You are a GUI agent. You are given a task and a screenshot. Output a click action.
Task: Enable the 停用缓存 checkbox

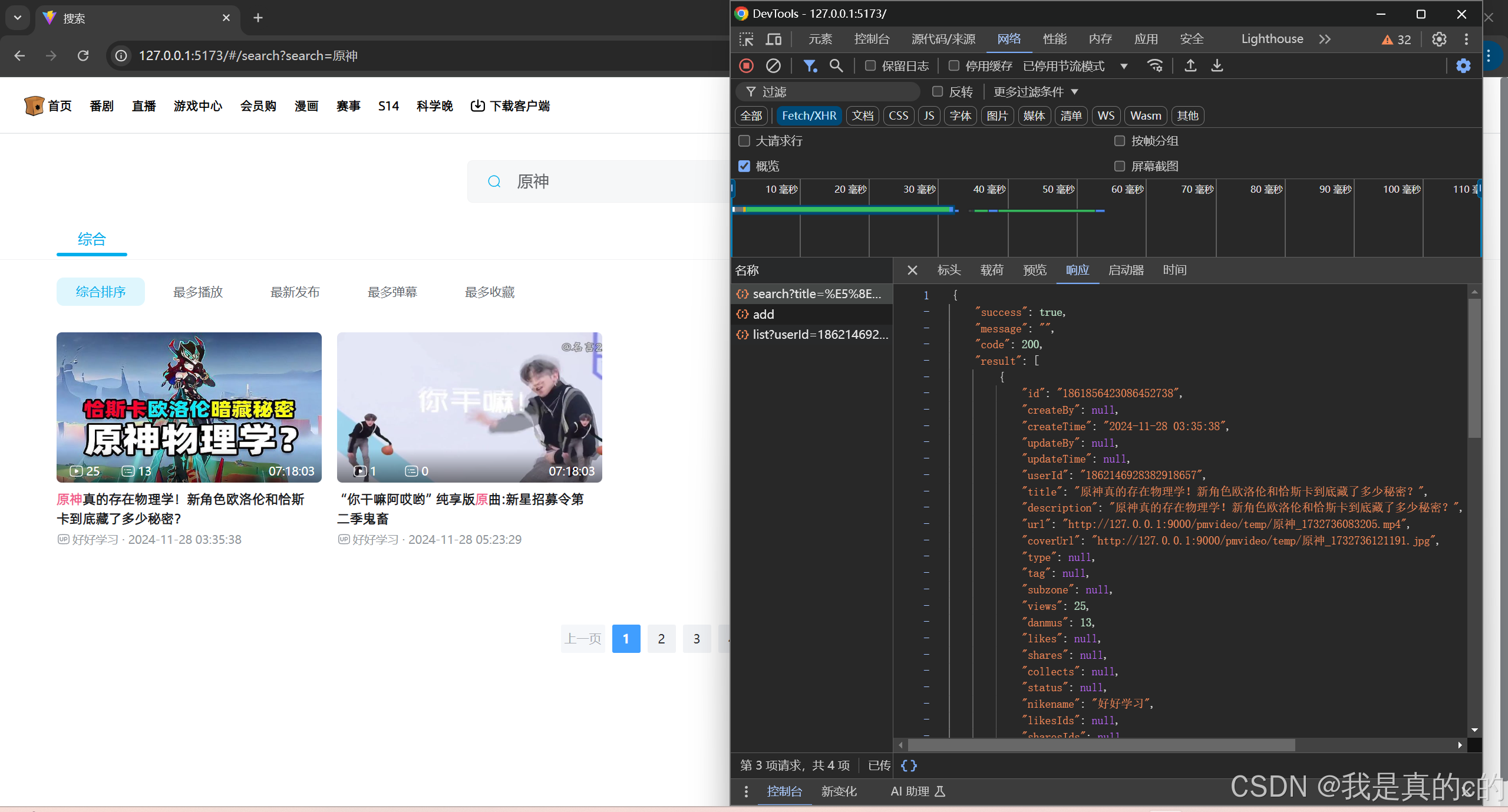coord(954,65)
